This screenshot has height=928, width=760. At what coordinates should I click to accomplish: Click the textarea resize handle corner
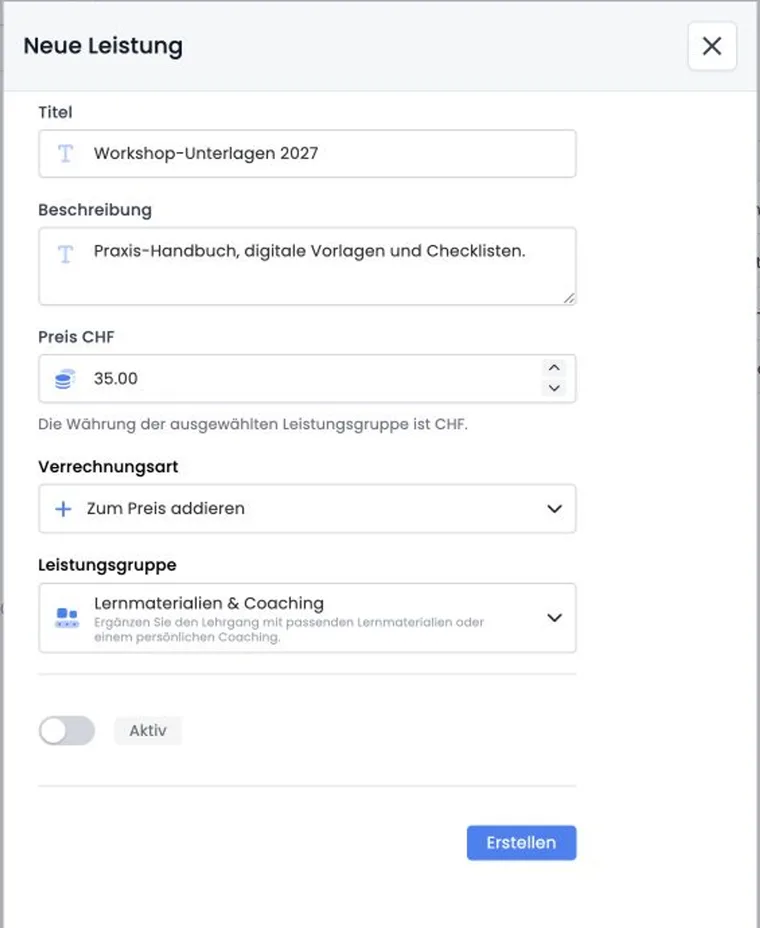click(x=569, y=298)
